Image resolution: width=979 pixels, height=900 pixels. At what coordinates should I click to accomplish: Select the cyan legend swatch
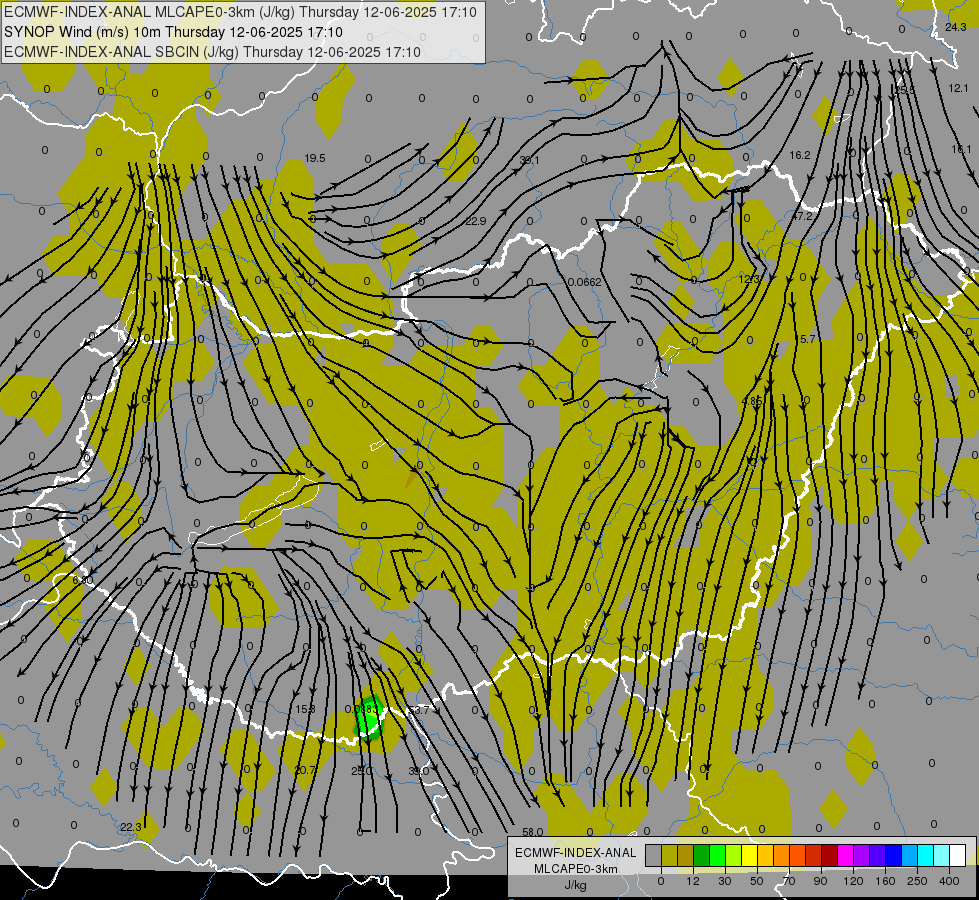(925, 855)
